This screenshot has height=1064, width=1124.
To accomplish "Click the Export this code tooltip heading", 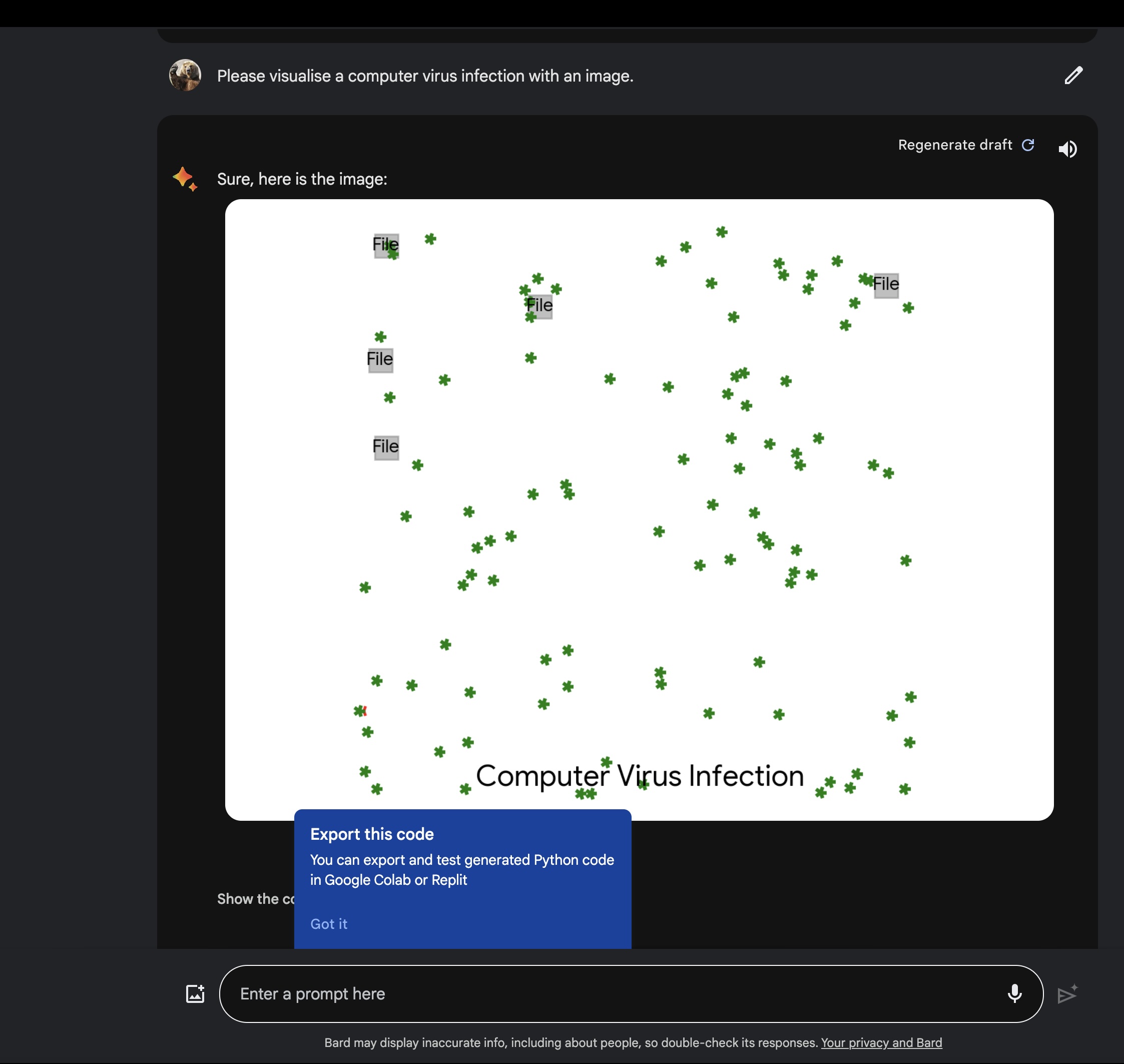I will tap(371, 834).
